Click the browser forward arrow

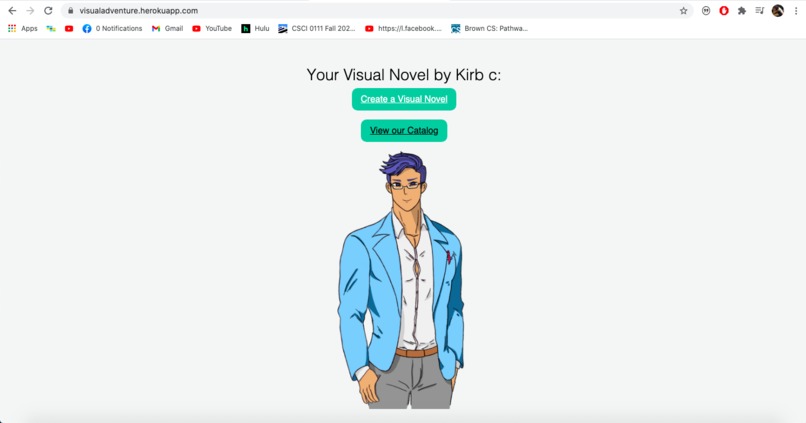(30, 11)
